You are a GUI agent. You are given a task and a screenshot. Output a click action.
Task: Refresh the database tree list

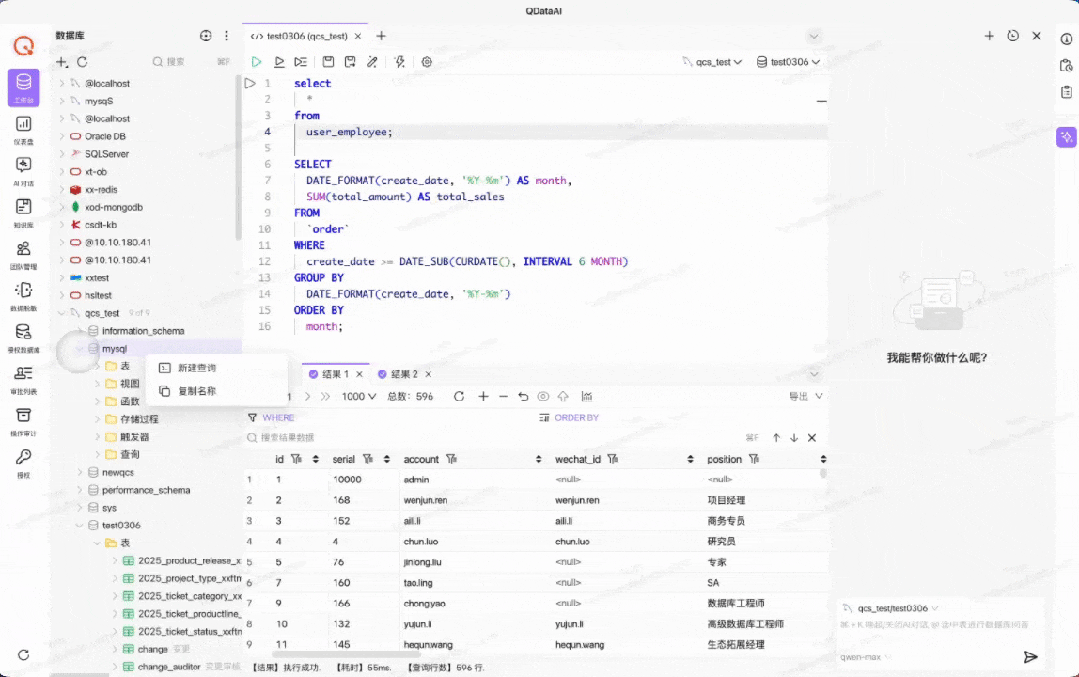(82, 62)
